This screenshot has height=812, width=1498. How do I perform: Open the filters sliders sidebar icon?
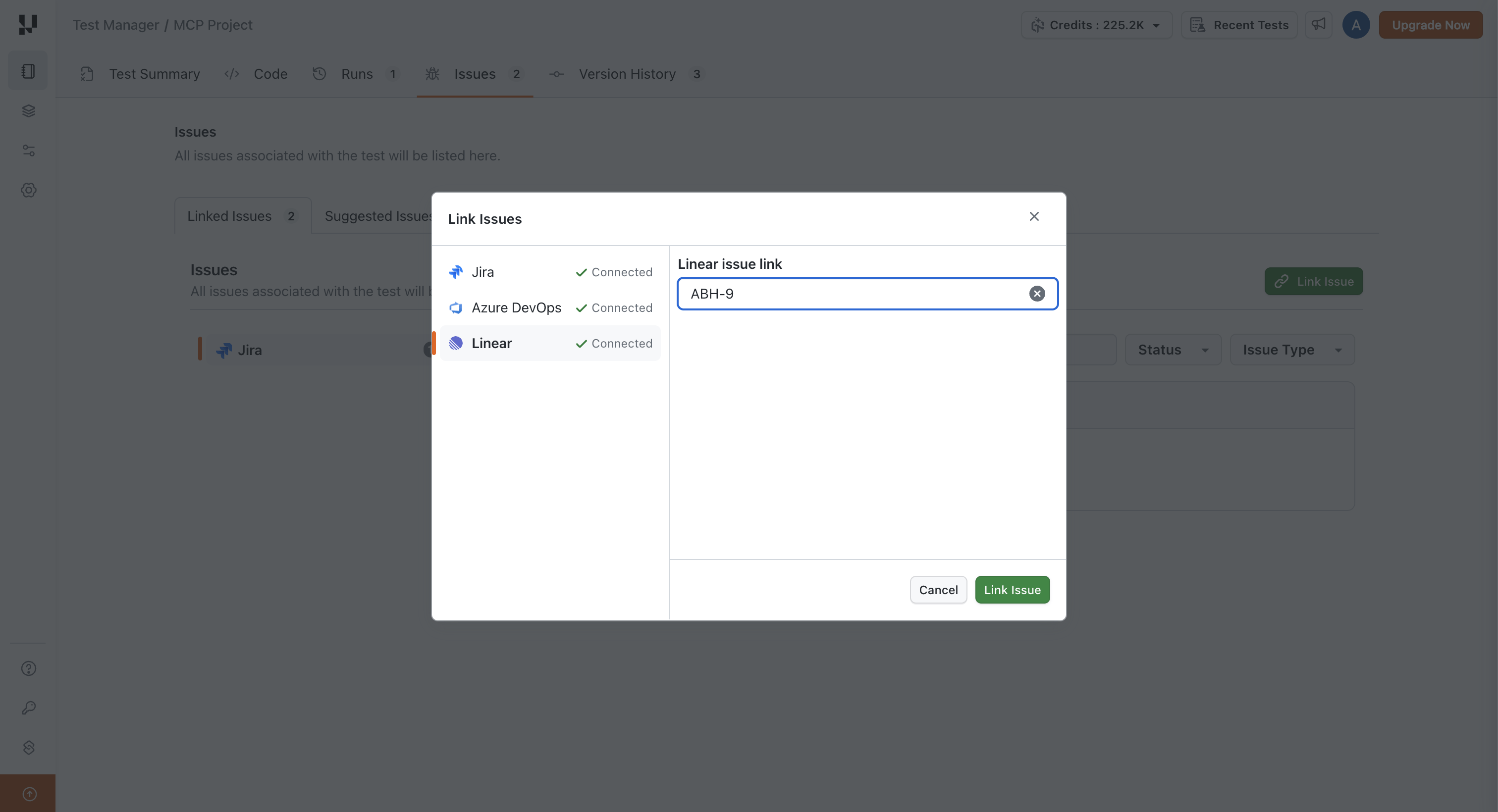click(29, 151)
